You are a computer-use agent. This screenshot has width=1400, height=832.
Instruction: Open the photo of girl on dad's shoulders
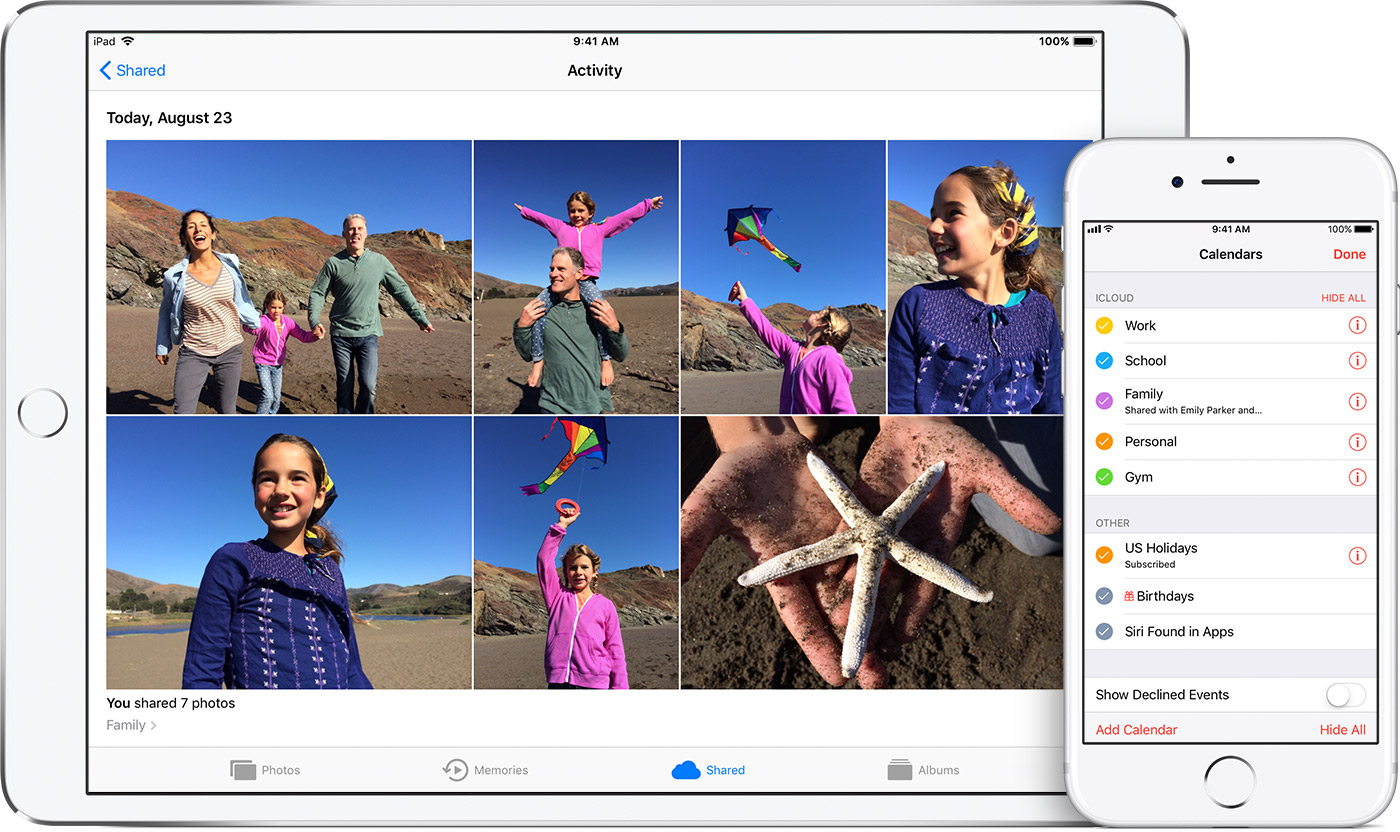[576, 277]
